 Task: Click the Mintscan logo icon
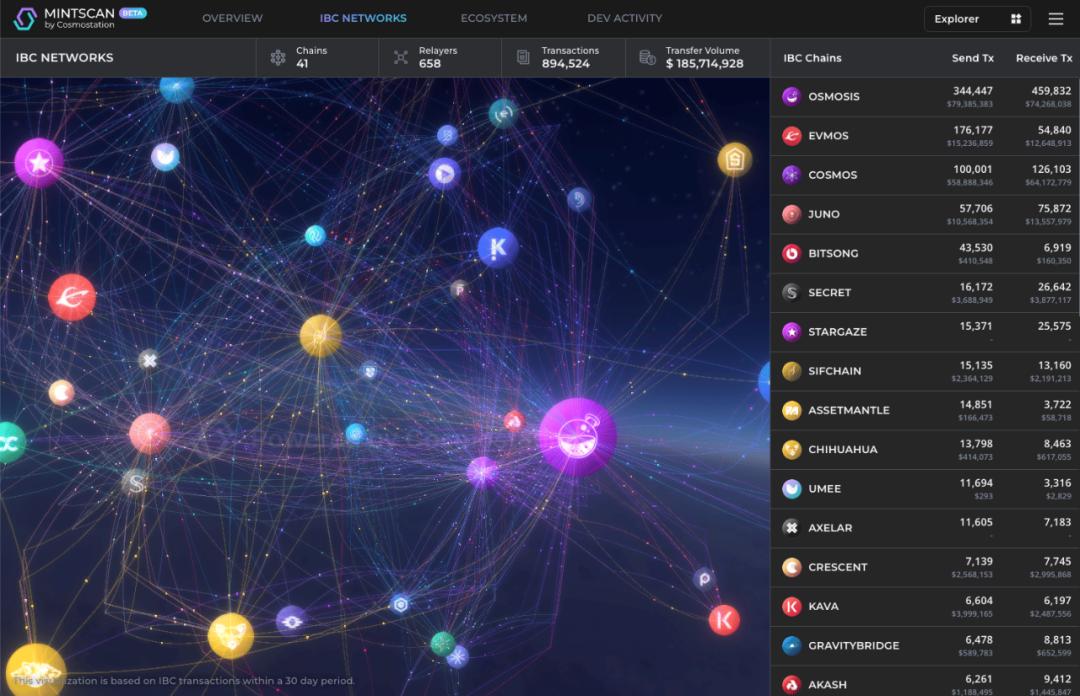coord(25,19)
